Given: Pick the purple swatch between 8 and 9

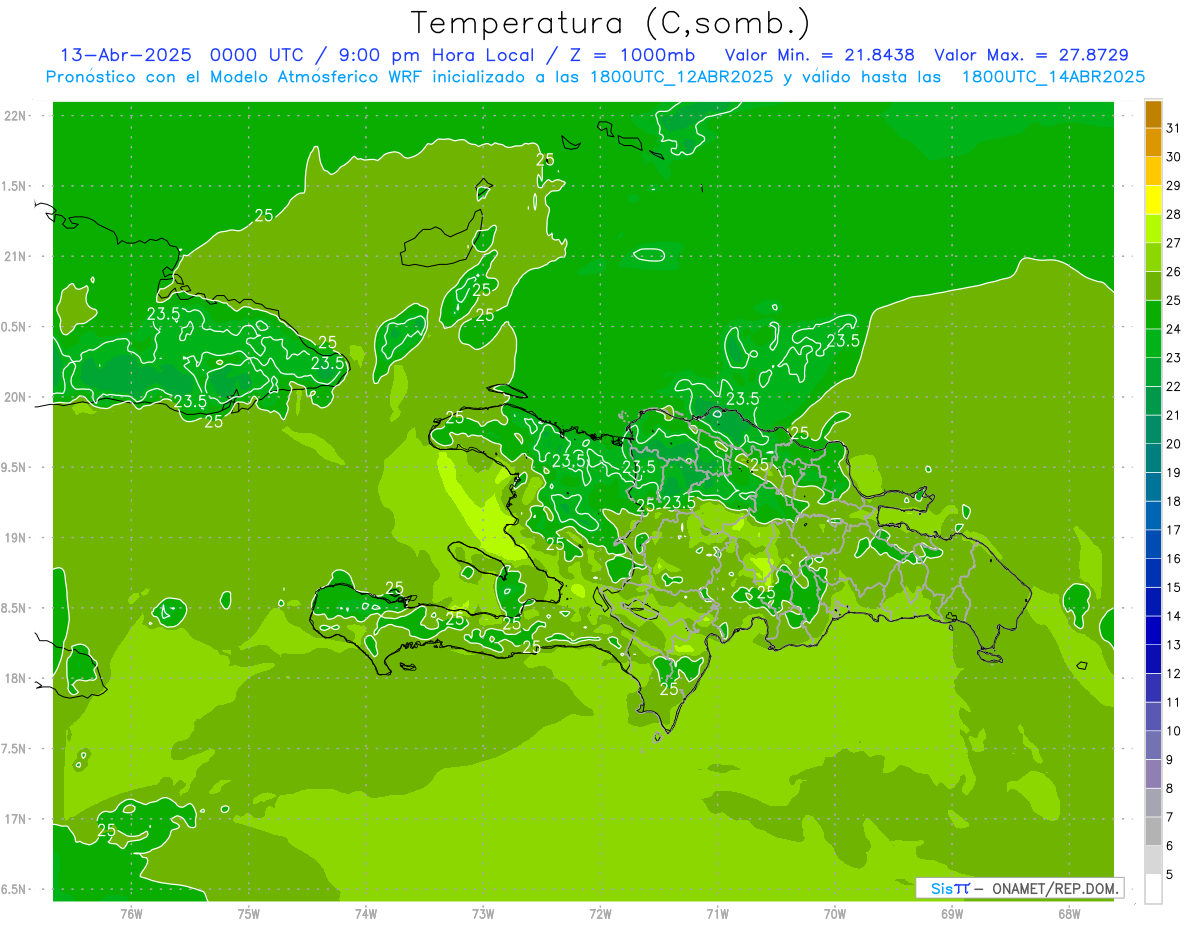Looking at the screenshot, I should 1153,774.
